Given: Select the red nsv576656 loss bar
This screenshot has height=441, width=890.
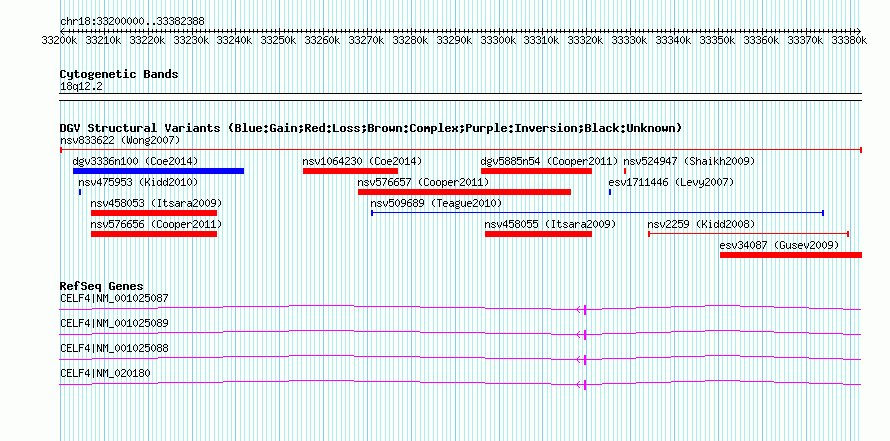Looking at the screenshot, I should pos(154,234).
